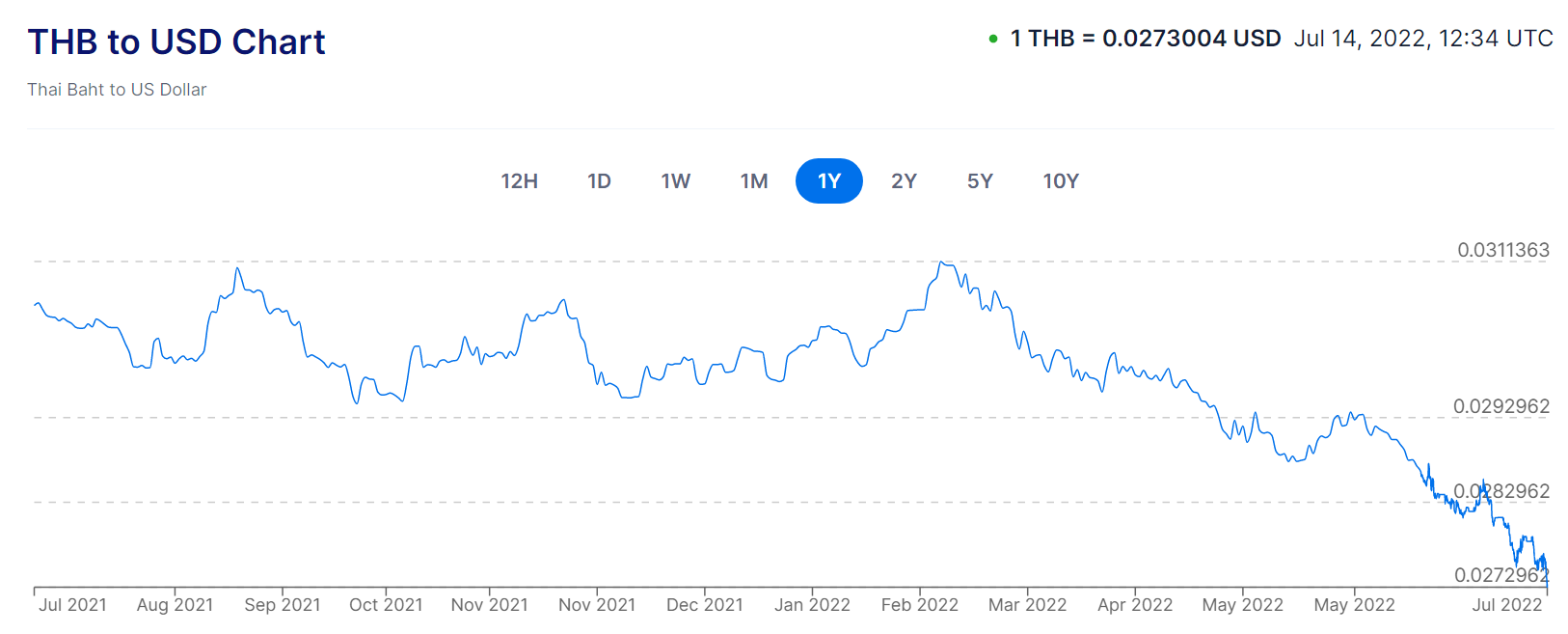Click the active 1Y range button

click(x=828, y=181)
